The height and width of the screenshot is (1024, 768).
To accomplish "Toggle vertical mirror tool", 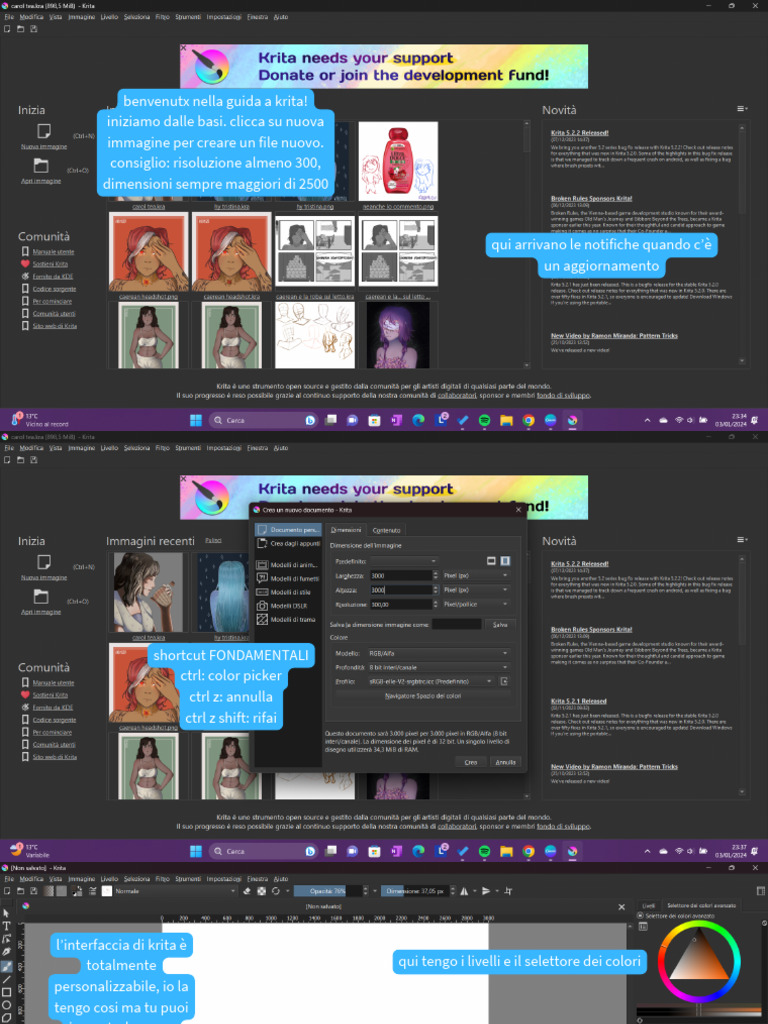I will (x=486, y=891).
